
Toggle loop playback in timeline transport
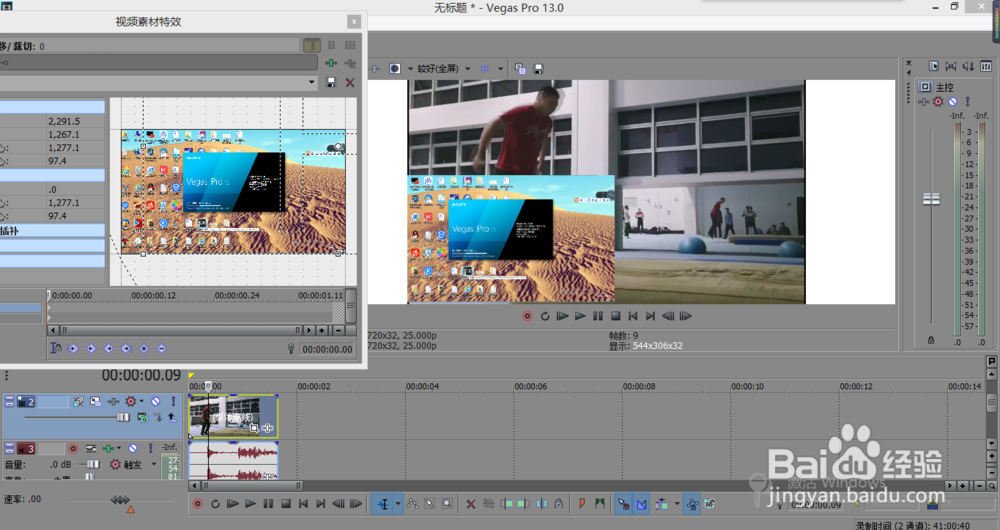(x=216, y=504)
